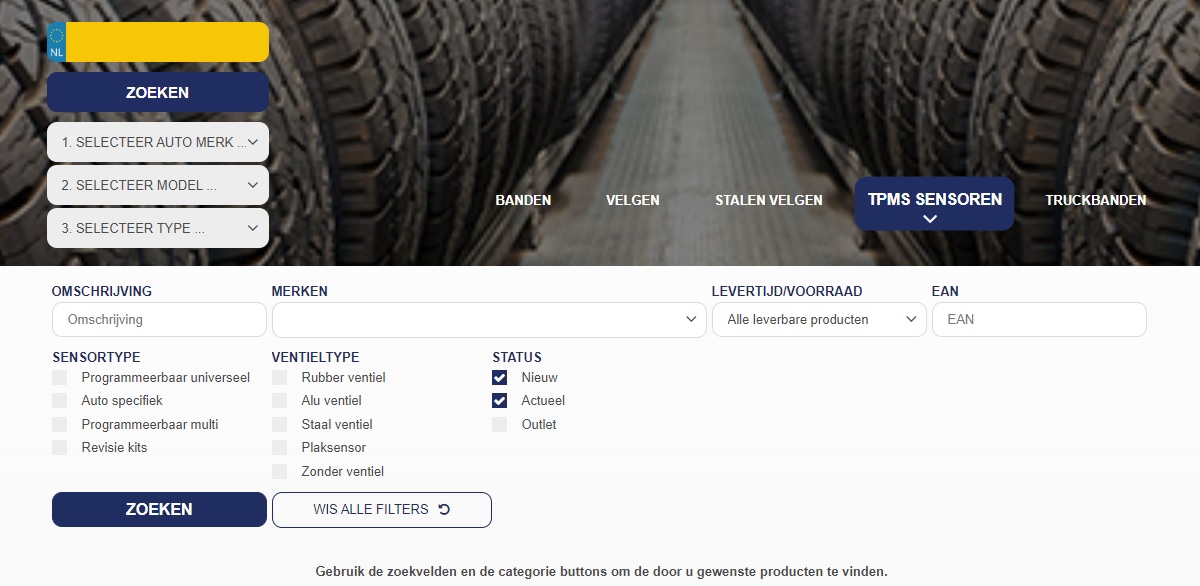The height and width of the screenshot is (586, 1200).
Task: Open the Selecteer model dropdown
Action: (x=158, y=185)
